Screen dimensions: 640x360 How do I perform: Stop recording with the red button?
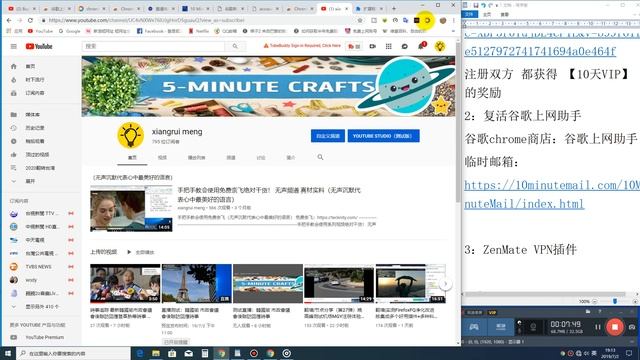pos(615,327)
